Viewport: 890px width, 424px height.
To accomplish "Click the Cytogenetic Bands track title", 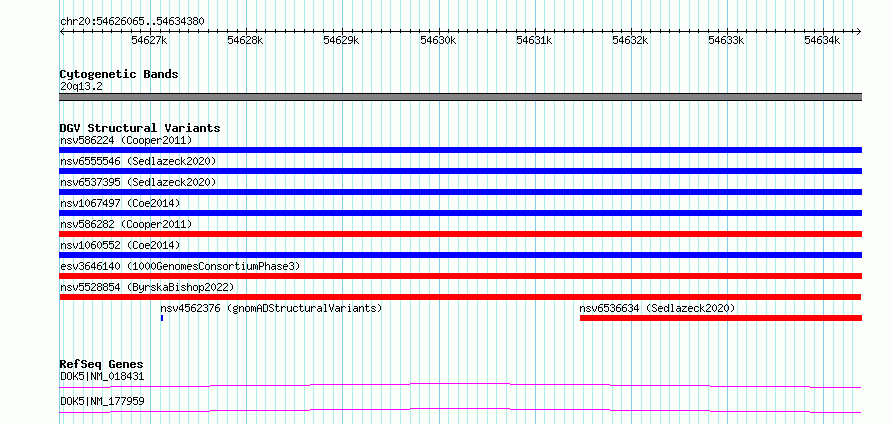I will point(119,74).
